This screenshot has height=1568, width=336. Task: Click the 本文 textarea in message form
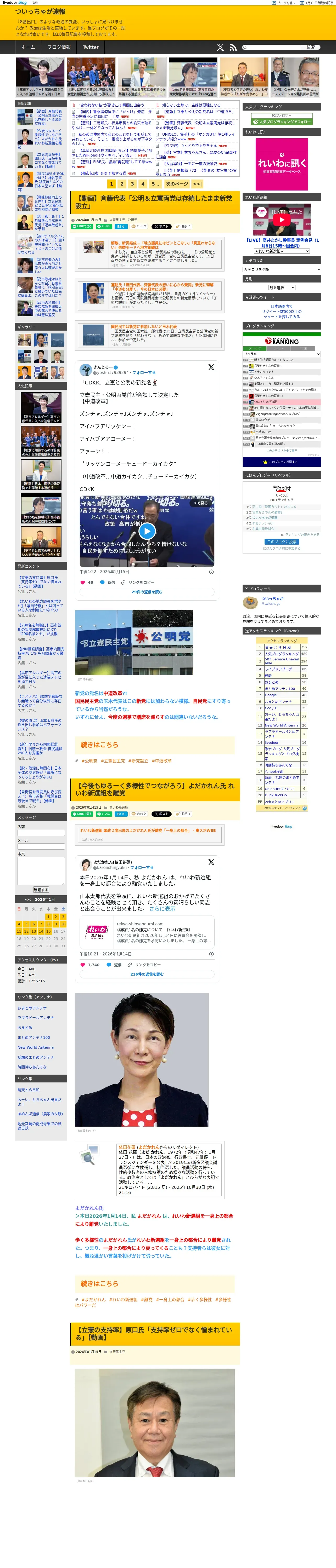point(41,871)
